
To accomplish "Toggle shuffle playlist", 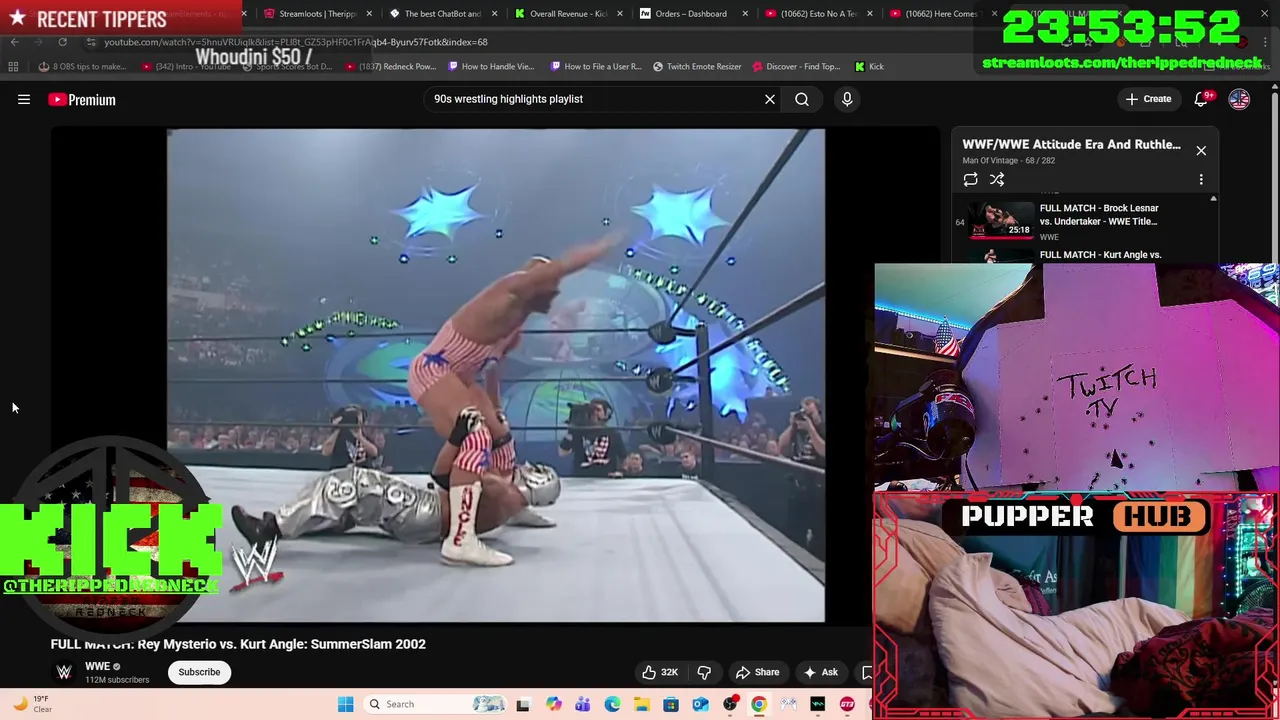I will click(x=997, y=180).
